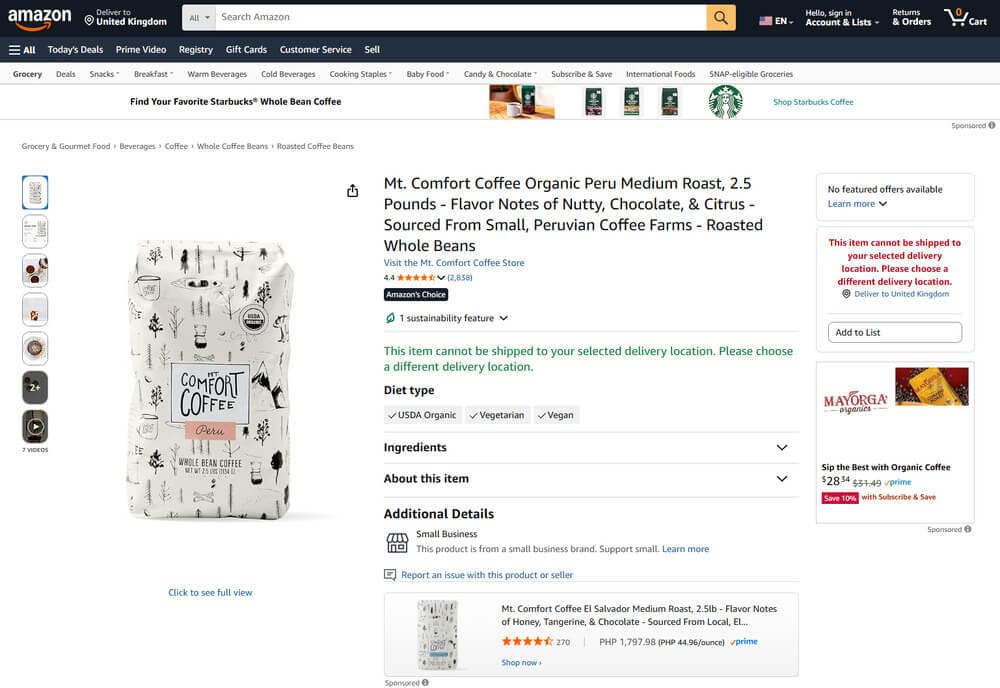Click the Amazon logo
The image size is (1000, 688).
pyautogui.click(x=40, y=17)
